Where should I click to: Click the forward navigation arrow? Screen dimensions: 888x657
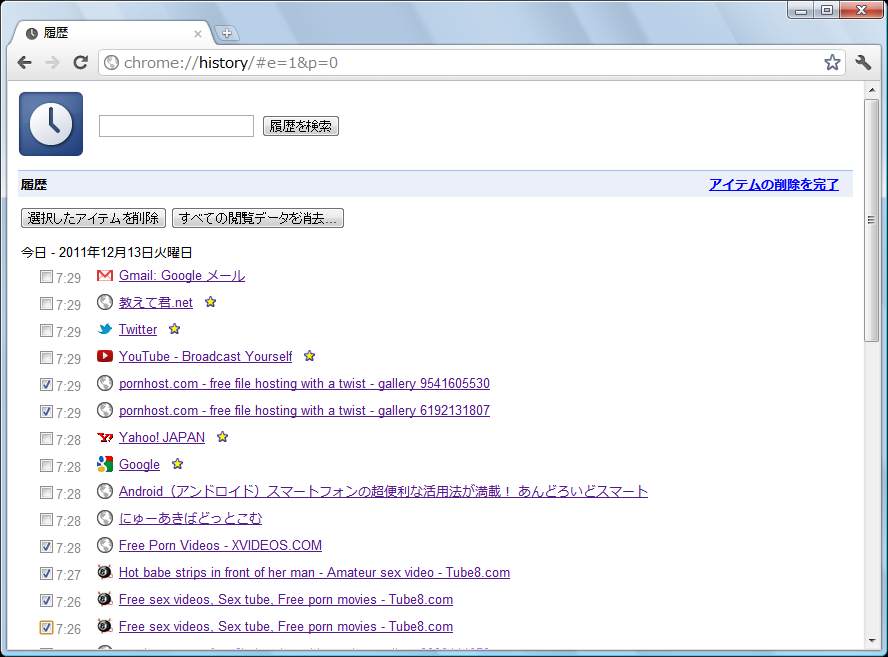[52, 62]
